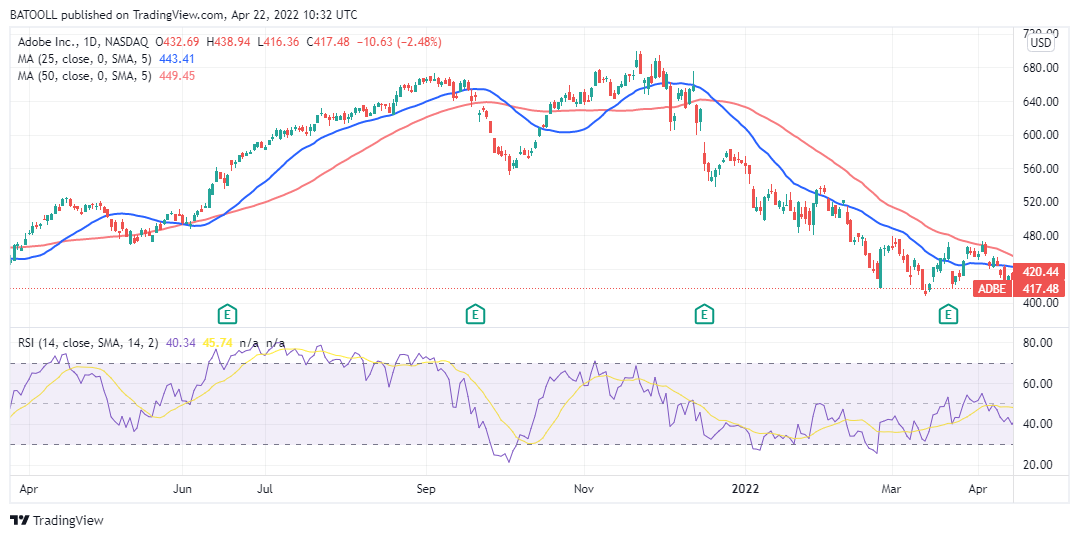Click the 600.00 price axis label

click(x=1041, y=135)
